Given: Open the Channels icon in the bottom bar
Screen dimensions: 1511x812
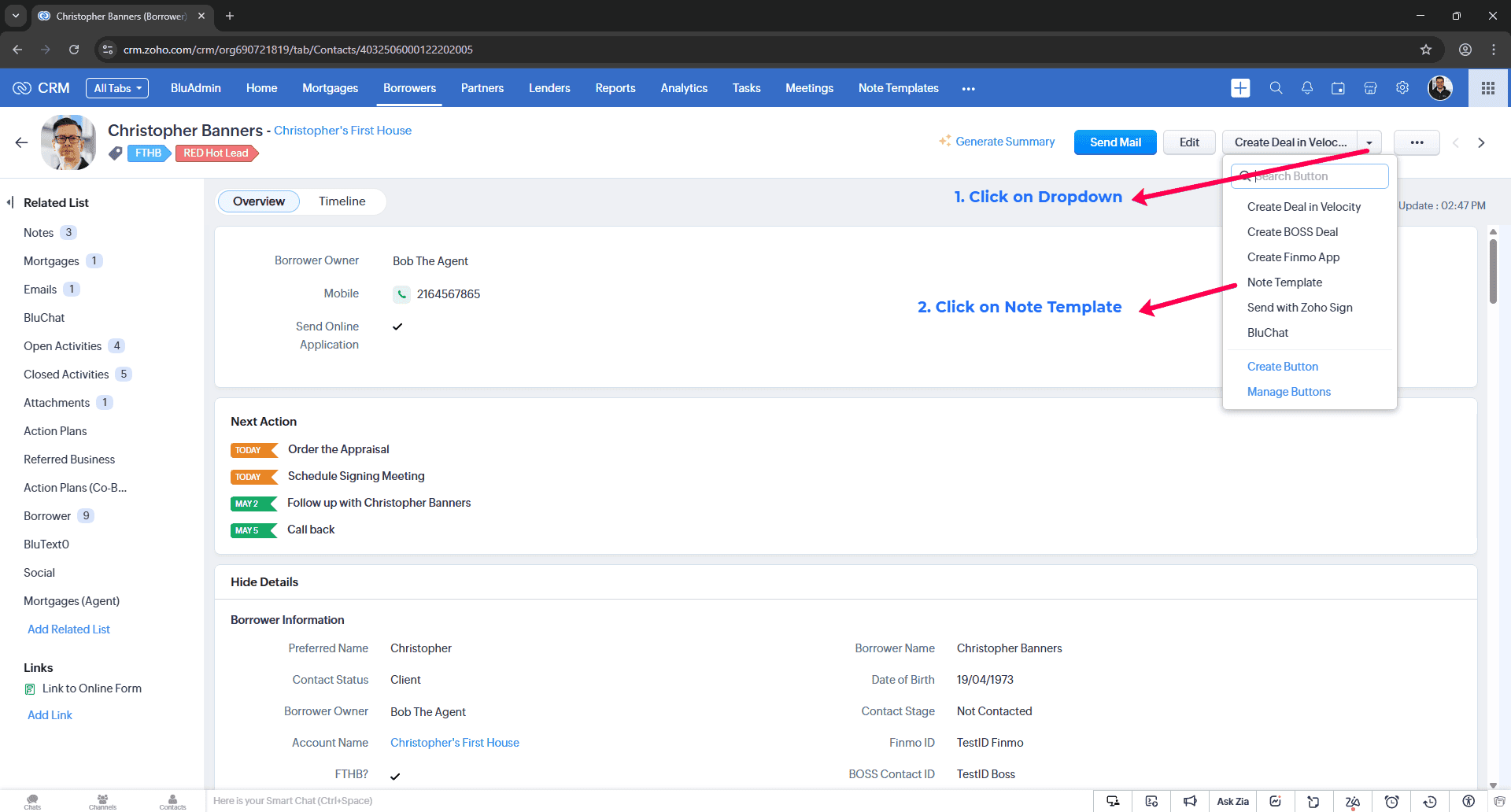Looking at the screenshot, I should point(102,801).
